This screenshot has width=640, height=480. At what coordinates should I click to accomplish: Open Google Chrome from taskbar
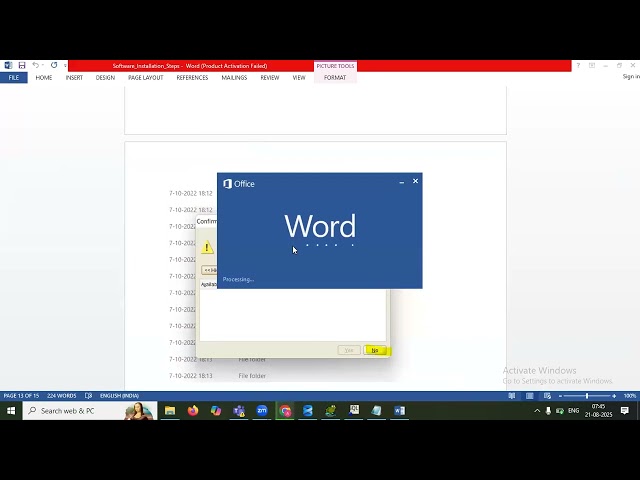pos(285,411)
